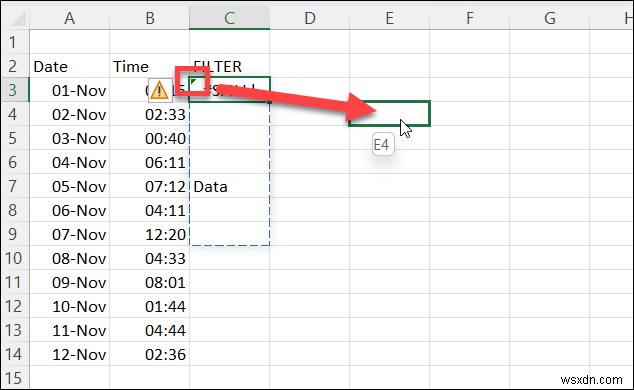Viewport: 634px width, 390px height.
Task: Select row 7 header
Action: pos(15,186)
